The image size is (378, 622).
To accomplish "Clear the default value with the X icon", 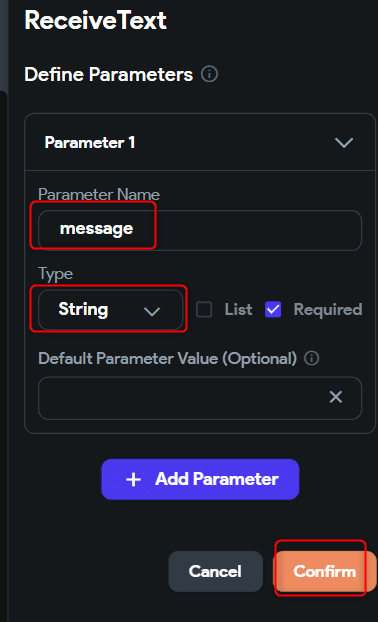I will (336, 397).
